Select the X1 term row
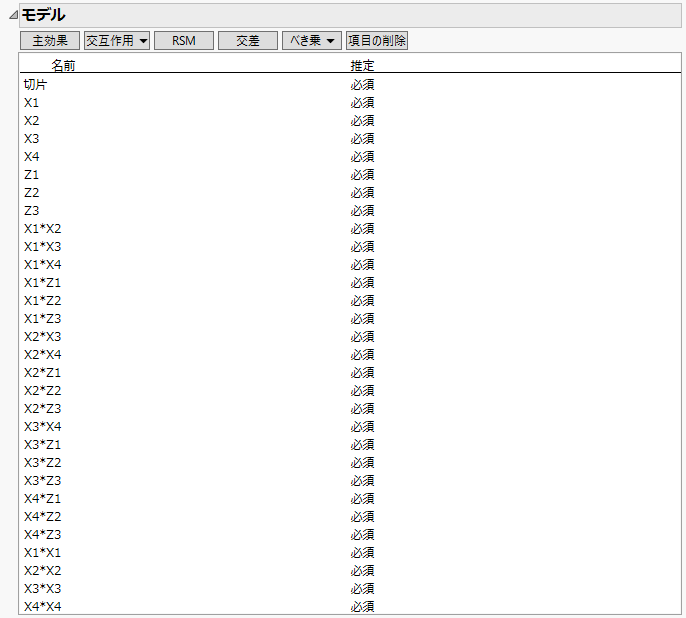Screen dimensions: 686x618 [x=32, y=103]
